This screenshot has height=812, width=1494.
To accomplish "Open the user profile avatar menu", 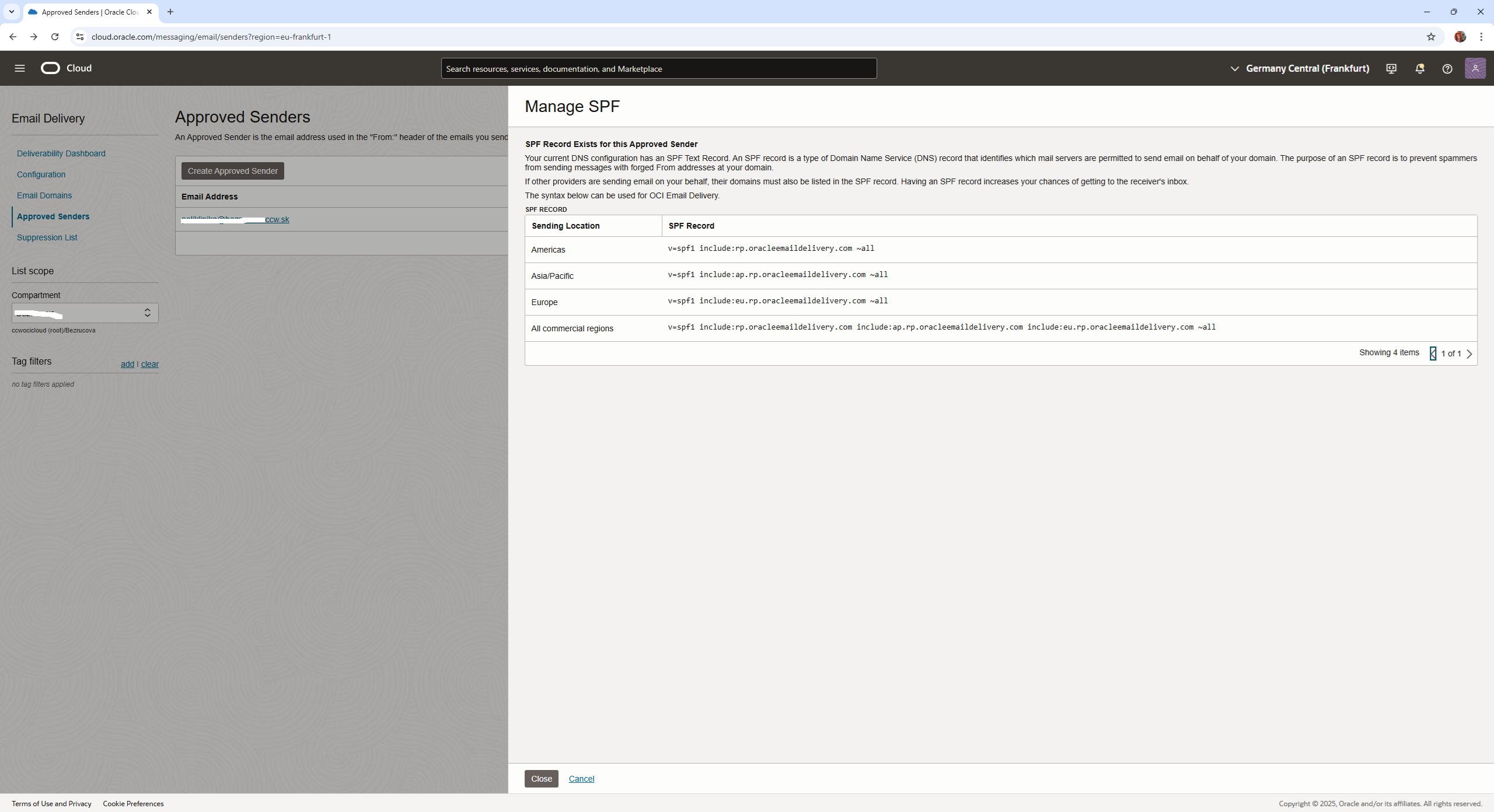I will (1475, 68).
